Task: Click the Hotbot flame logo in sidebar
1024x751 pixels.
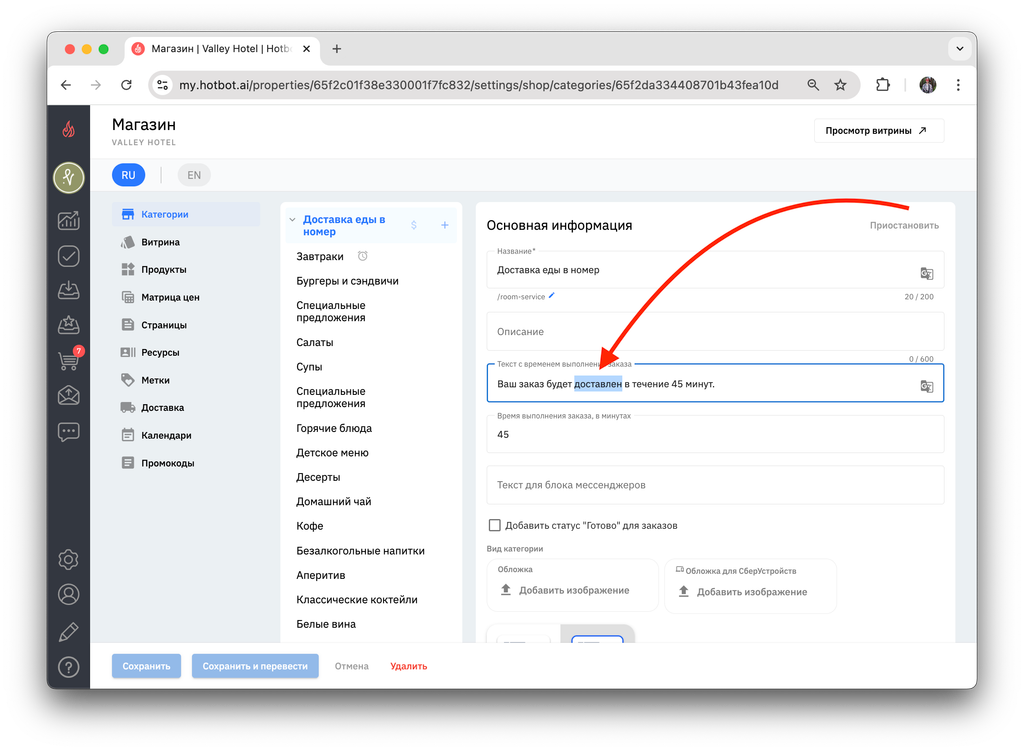Action: click(69, 130)
